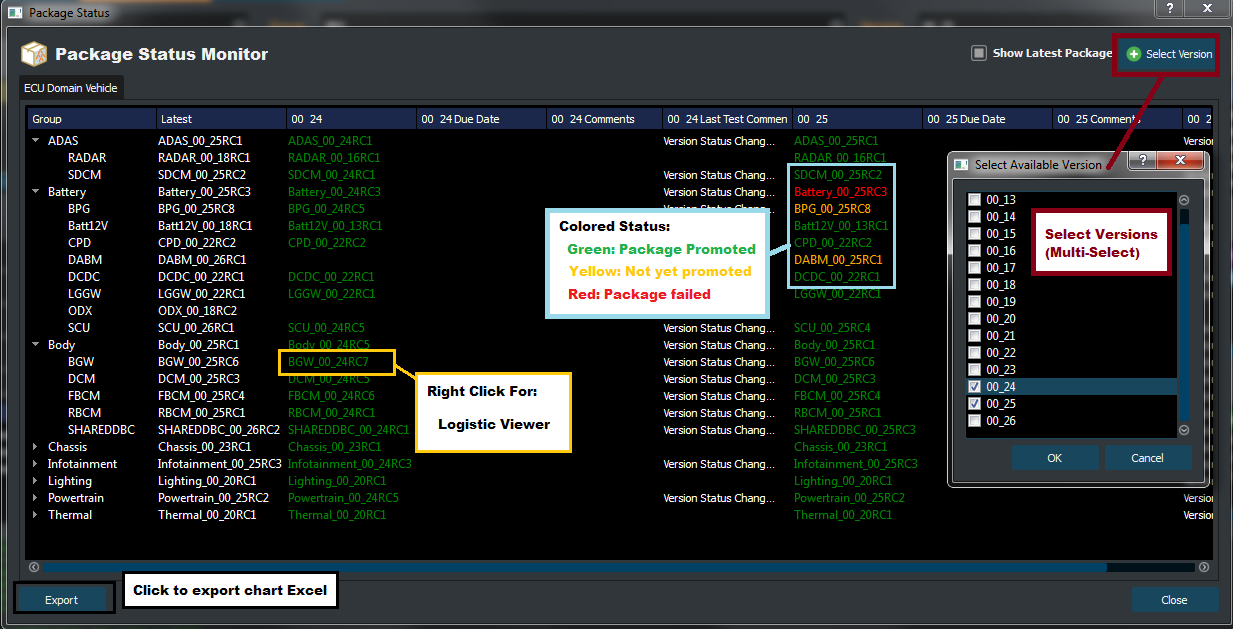1233x629 pixels.
Task: Check version 00_21 in the list
Action: [x=974, y=336]
